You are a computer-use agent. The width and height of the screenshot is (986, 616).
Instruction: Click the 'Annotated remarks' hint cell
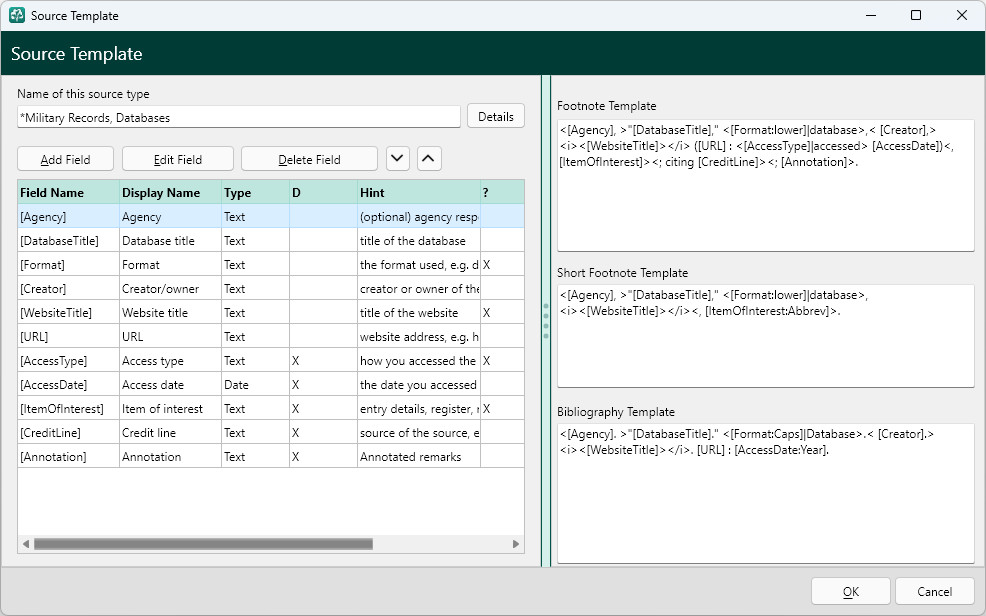click(x=418, y=456)
